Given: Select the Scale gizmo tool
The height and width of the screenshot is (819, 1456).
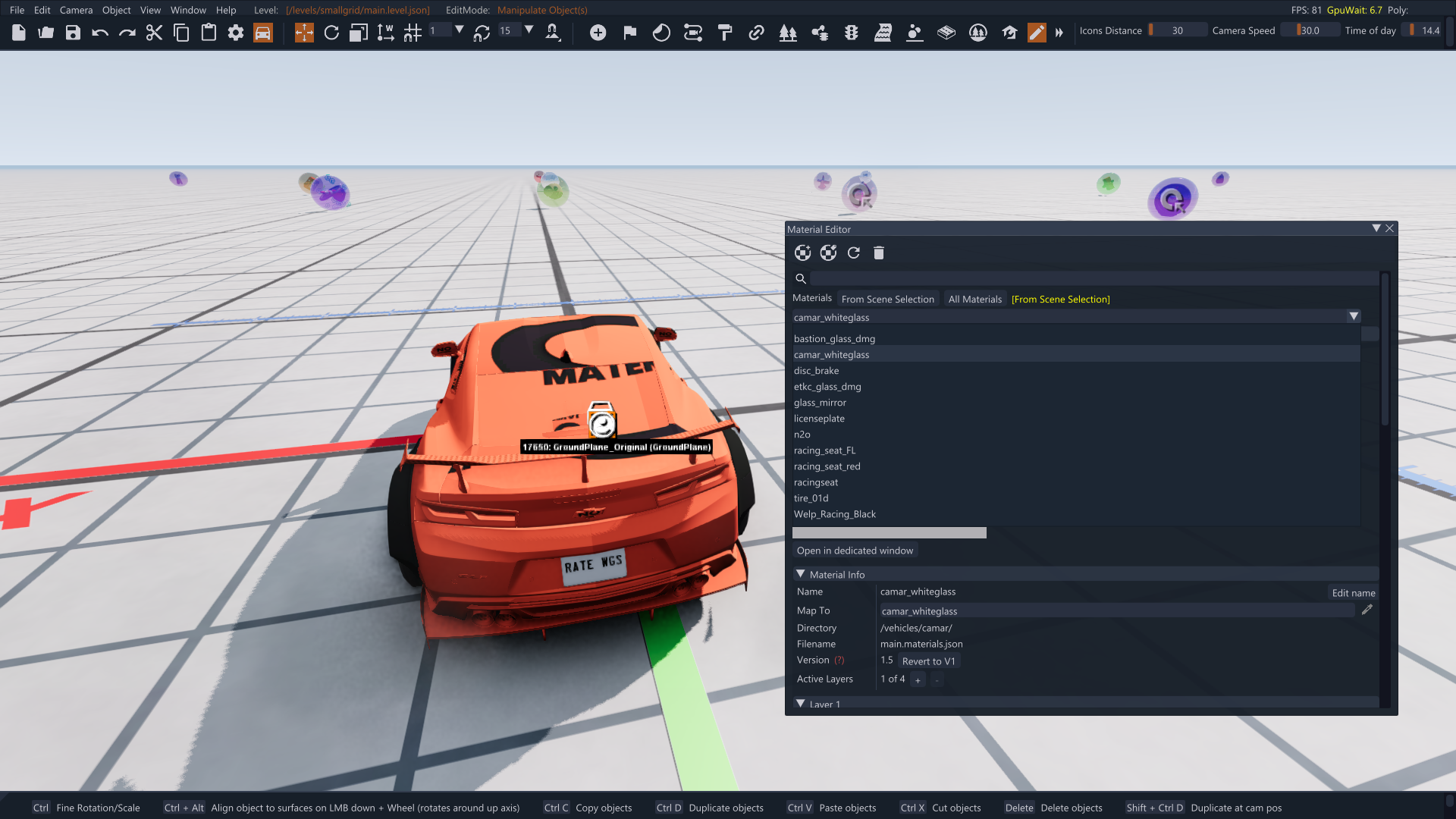Looking at the screenshot, I should pyautogui.click(x=359, y=33).
